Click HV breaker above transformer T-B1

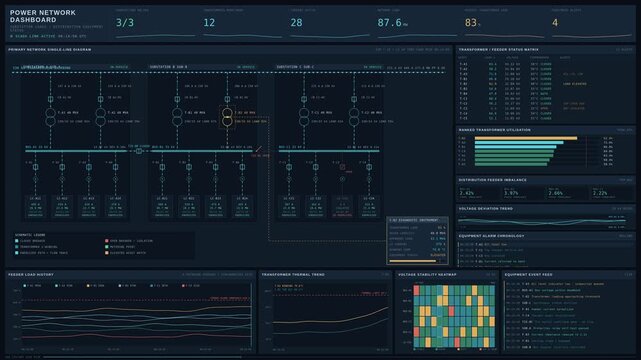[177, 99]
